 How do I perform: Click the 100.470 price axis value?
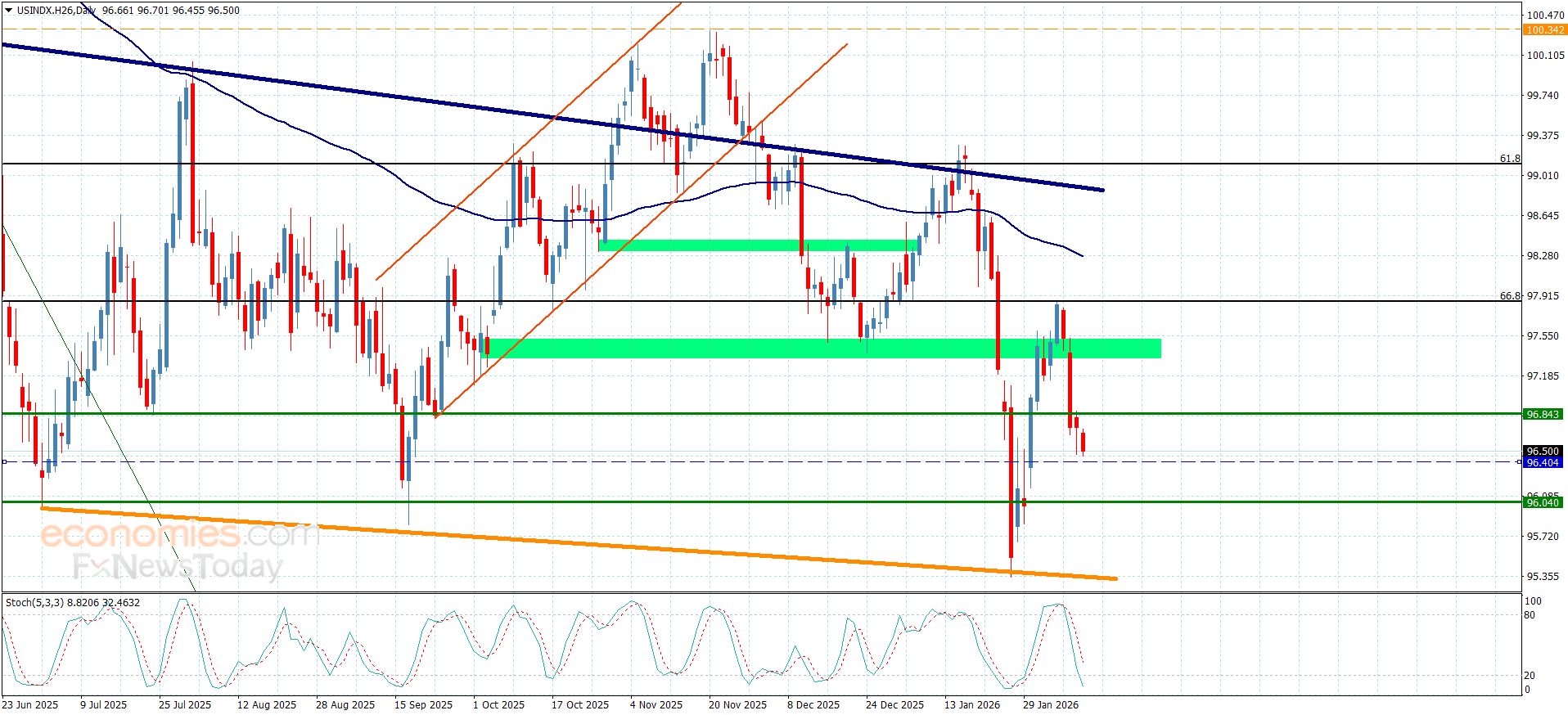1545,15
